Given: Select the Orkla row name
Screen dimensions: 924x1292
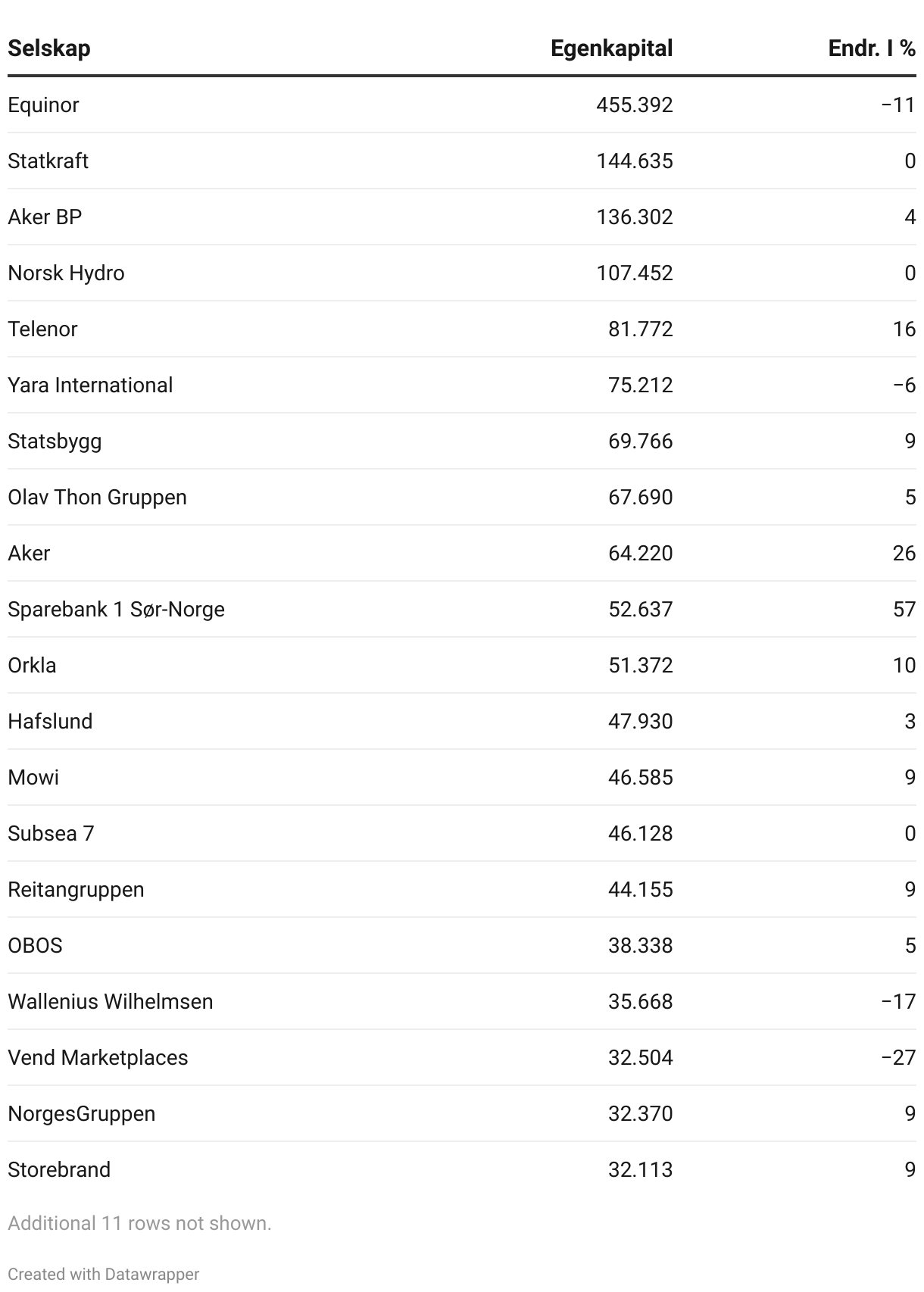Looking at the screenshot, I should (32, 665).
